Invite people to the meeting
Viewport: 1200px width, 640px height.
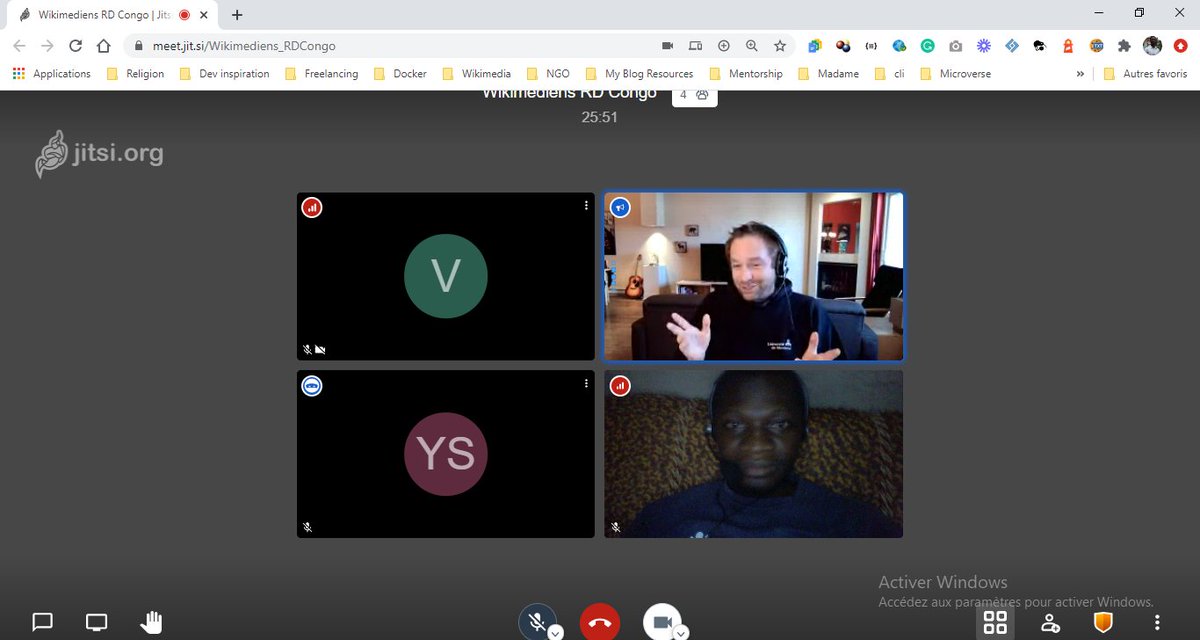(1050, 622)
